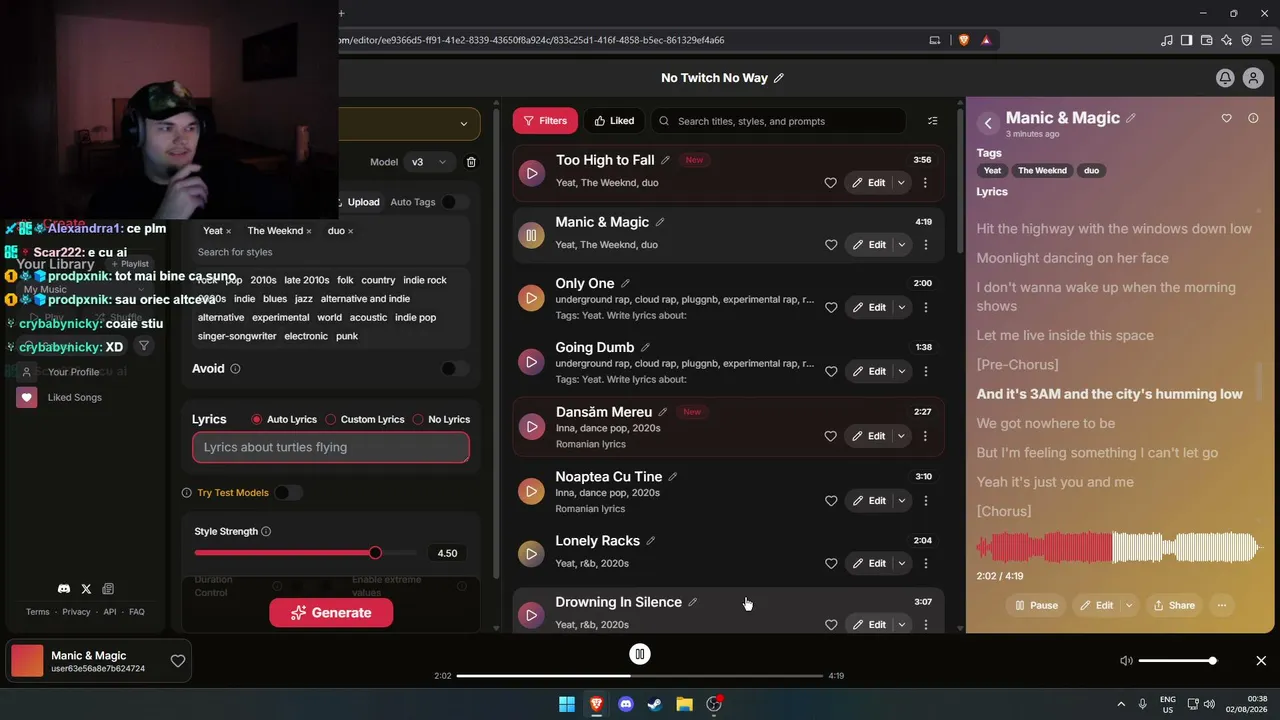Viewport: 1280px width, 720px height.
Task: Adjust the Style Strength slider
Action: [305, 553]
